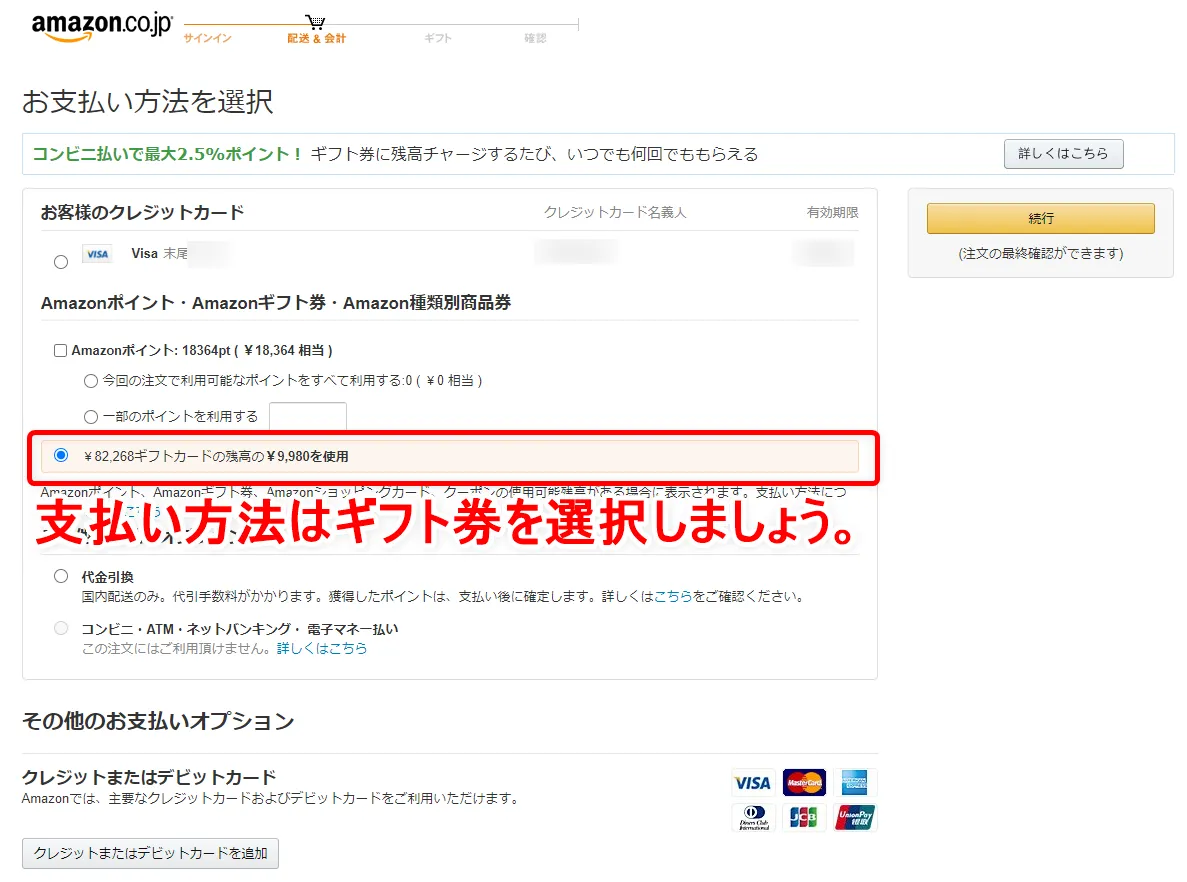Click the partial points amount input field
This screenshot has width=1187, height=882.
point(308,417)
